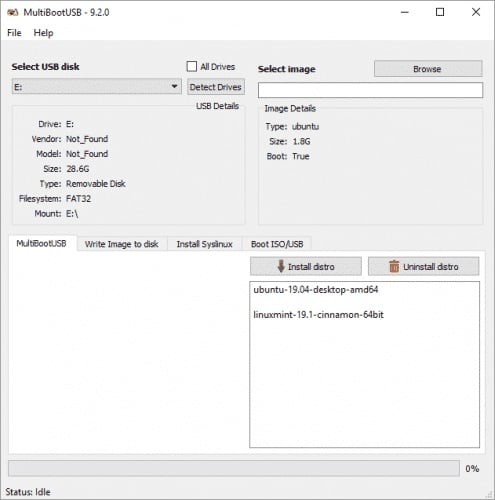Click Browse to choose an image
This screenshot has width=495, height=500.
428,69
